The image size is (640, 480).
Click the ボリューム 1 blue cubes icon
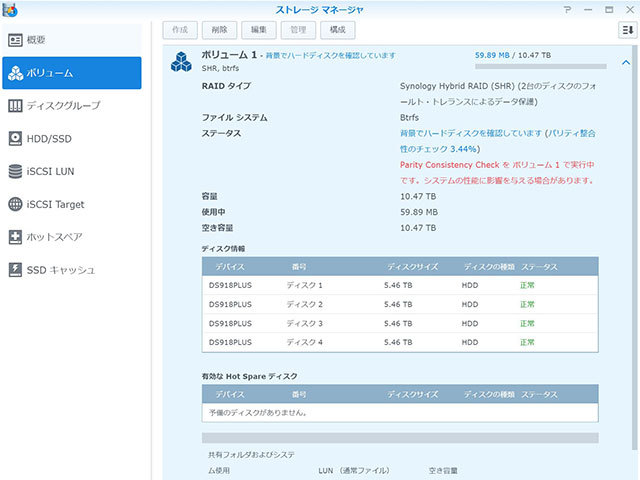(181, 62)
